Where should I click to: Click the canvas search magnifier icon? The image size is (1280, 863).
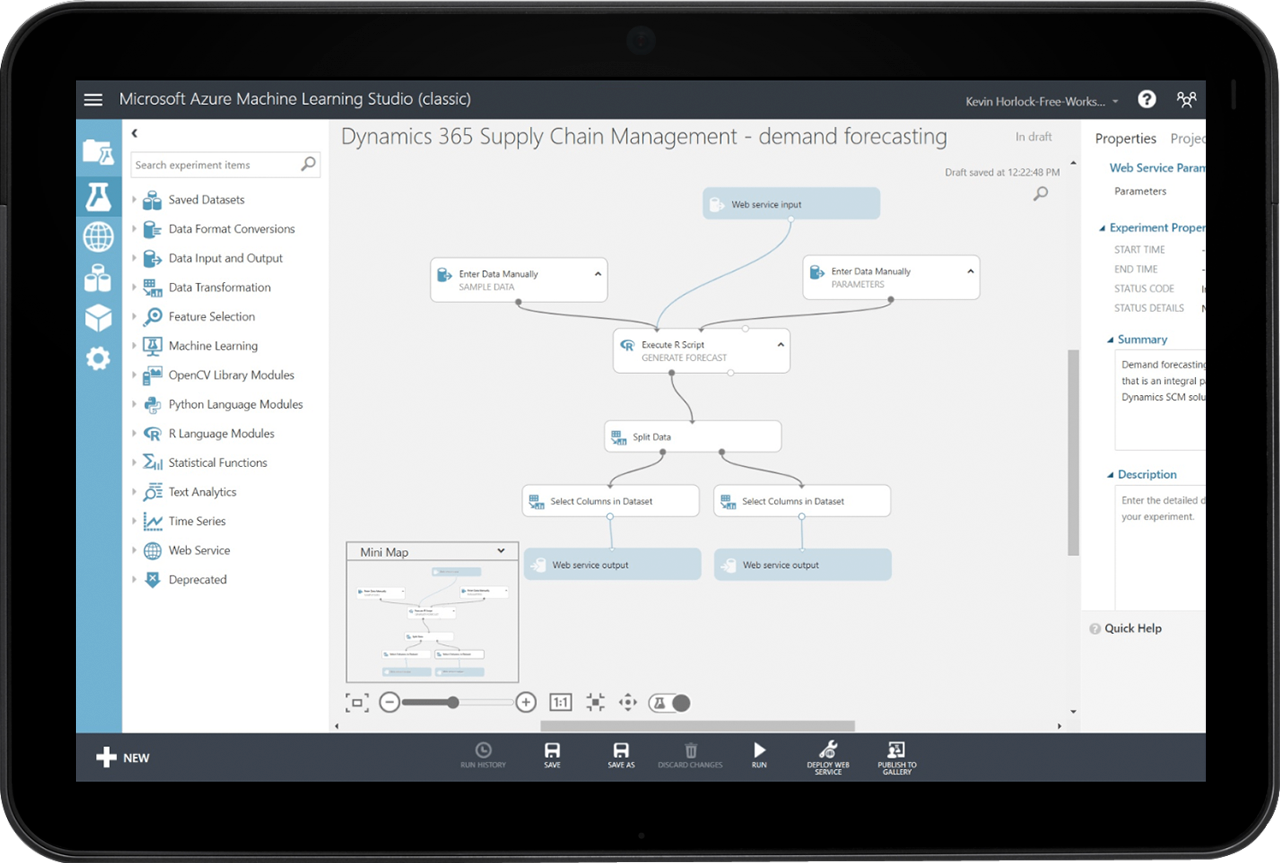click(x=1041, y=194)
